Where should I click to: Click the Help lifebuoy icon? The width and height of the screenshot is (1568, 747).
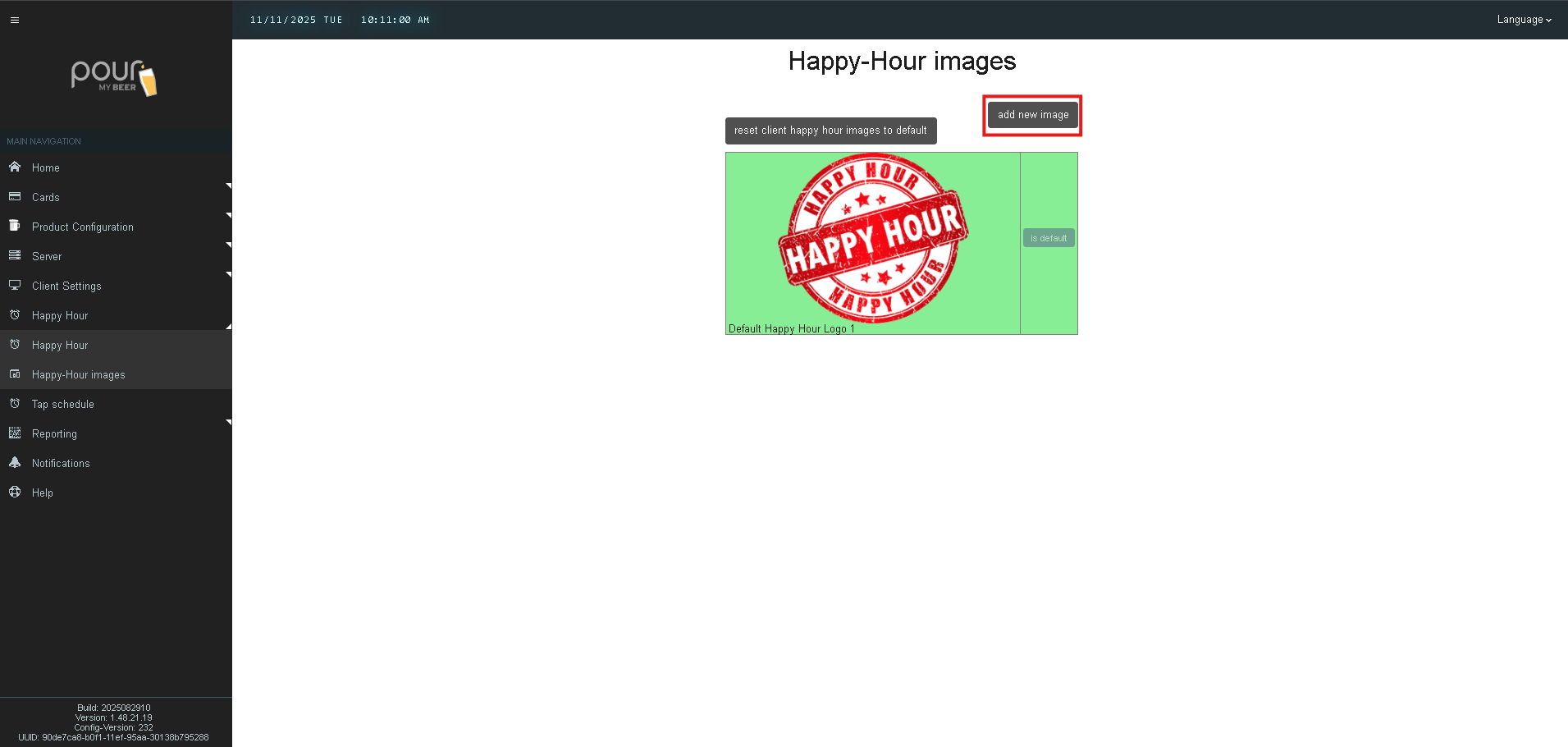[x=15, y=493]
